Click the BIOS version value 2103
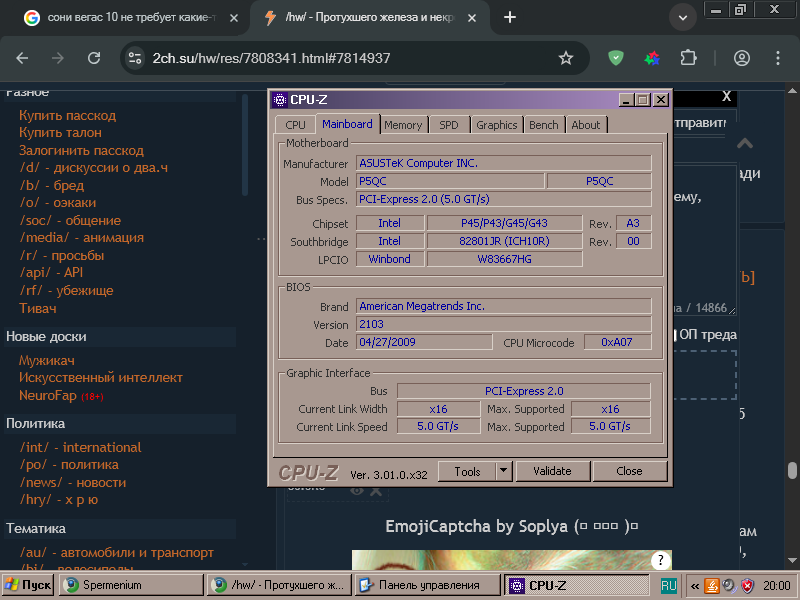Image resolution: width=800 pixels, height=600 pixels. point(504,324)
